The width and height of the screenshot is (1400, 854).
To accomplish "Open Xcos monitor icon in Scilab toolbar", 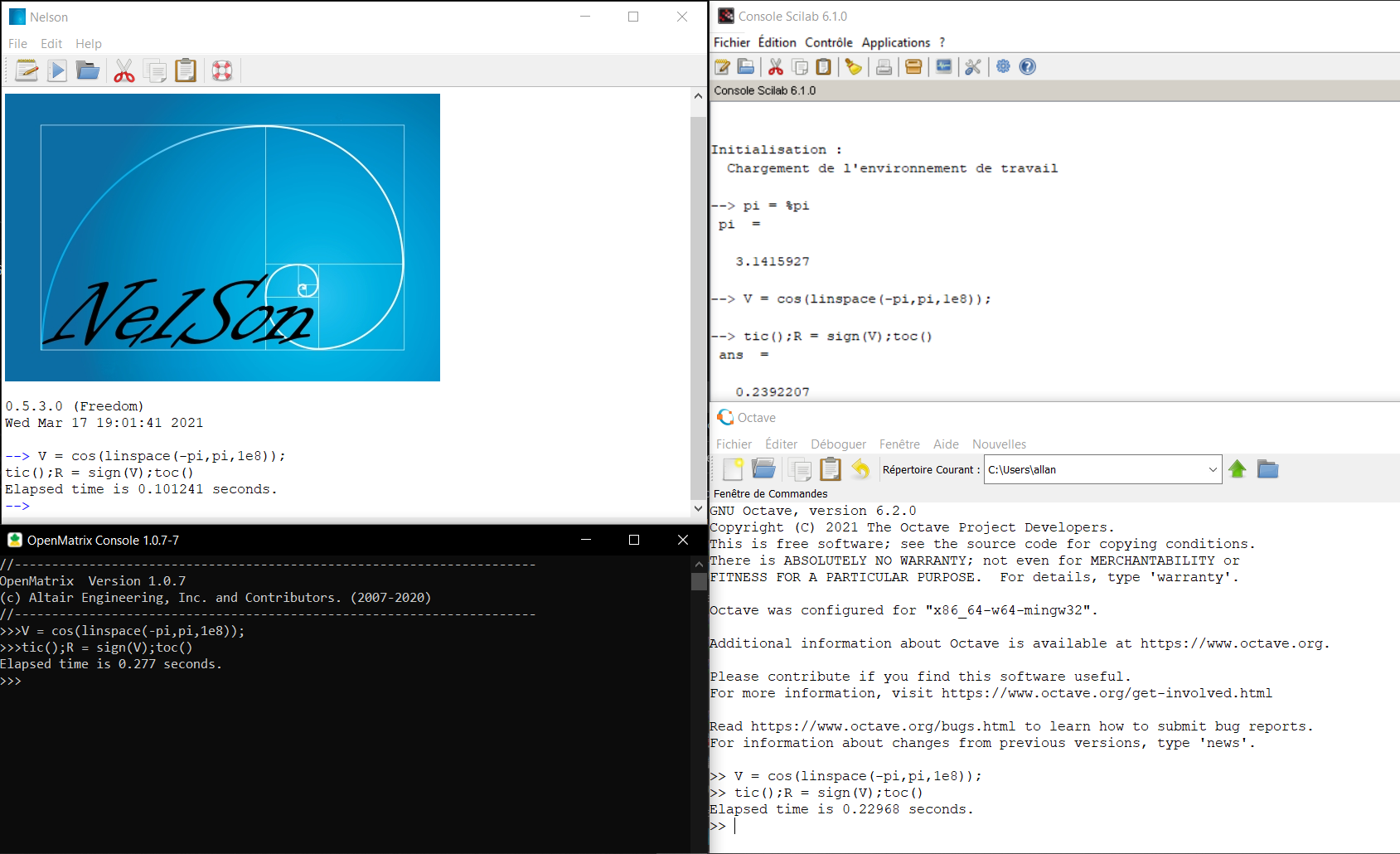I will point(944,67).
